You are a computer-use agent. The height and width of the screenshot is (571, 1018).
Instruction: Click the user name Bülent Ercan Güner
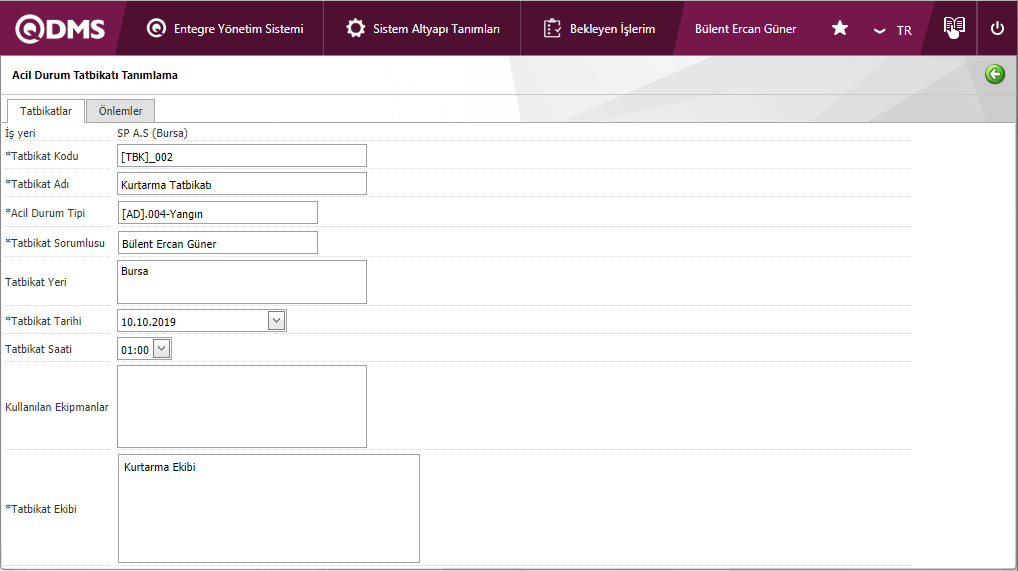tap(745, 29)
